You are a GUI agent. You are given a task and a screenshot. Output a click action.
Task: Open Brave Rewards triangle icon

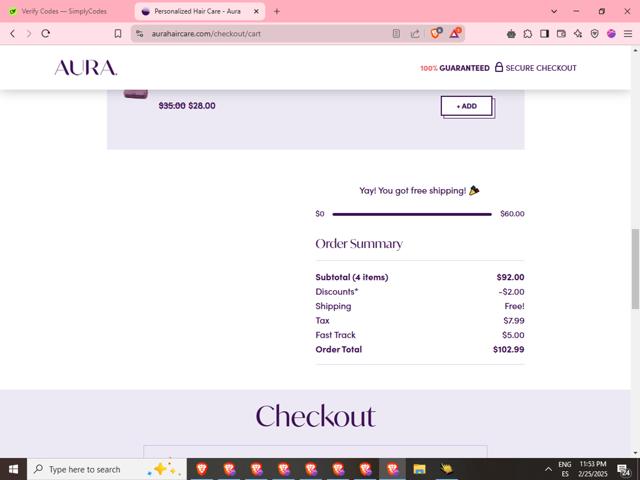point(455,33)
